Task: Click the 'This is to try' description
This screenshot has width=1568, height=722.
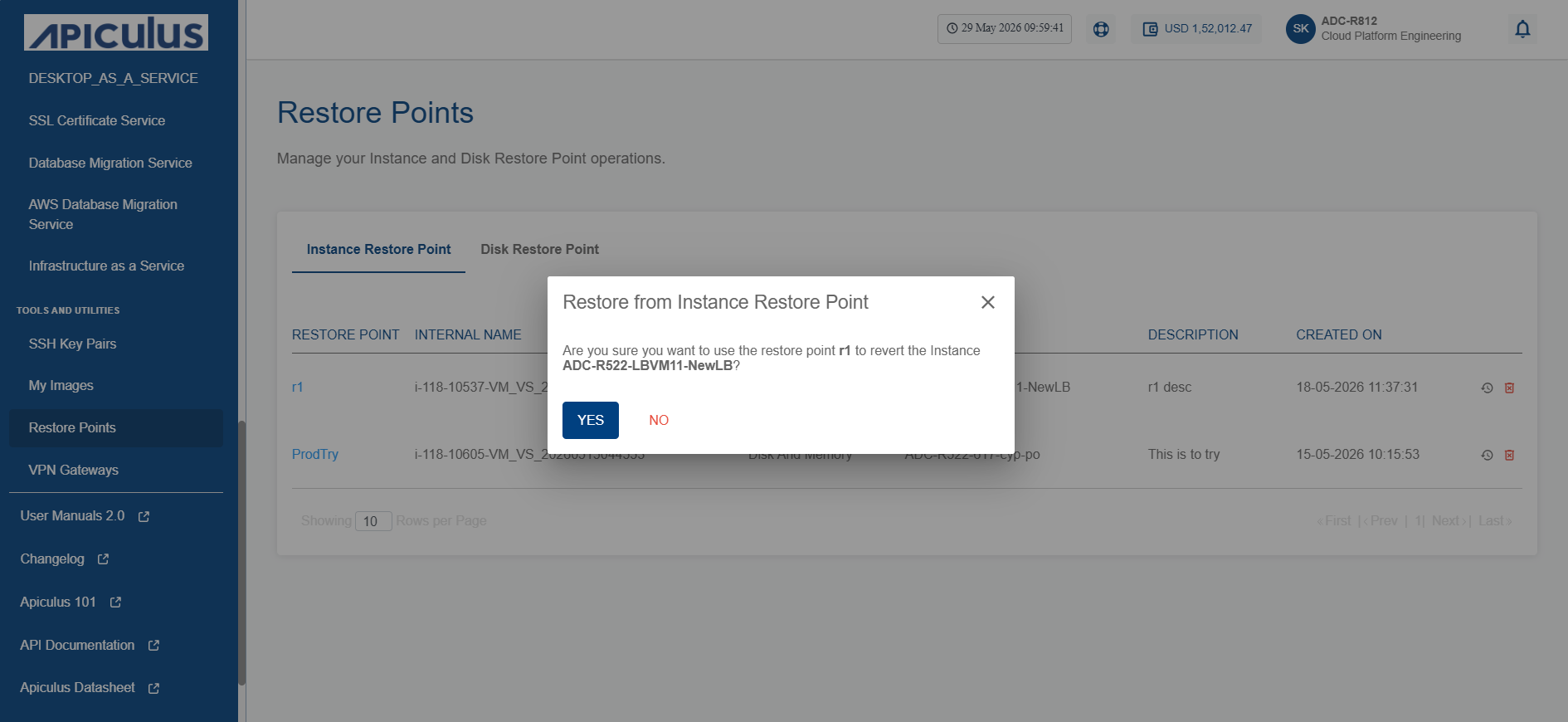Action: (1184, 454)
